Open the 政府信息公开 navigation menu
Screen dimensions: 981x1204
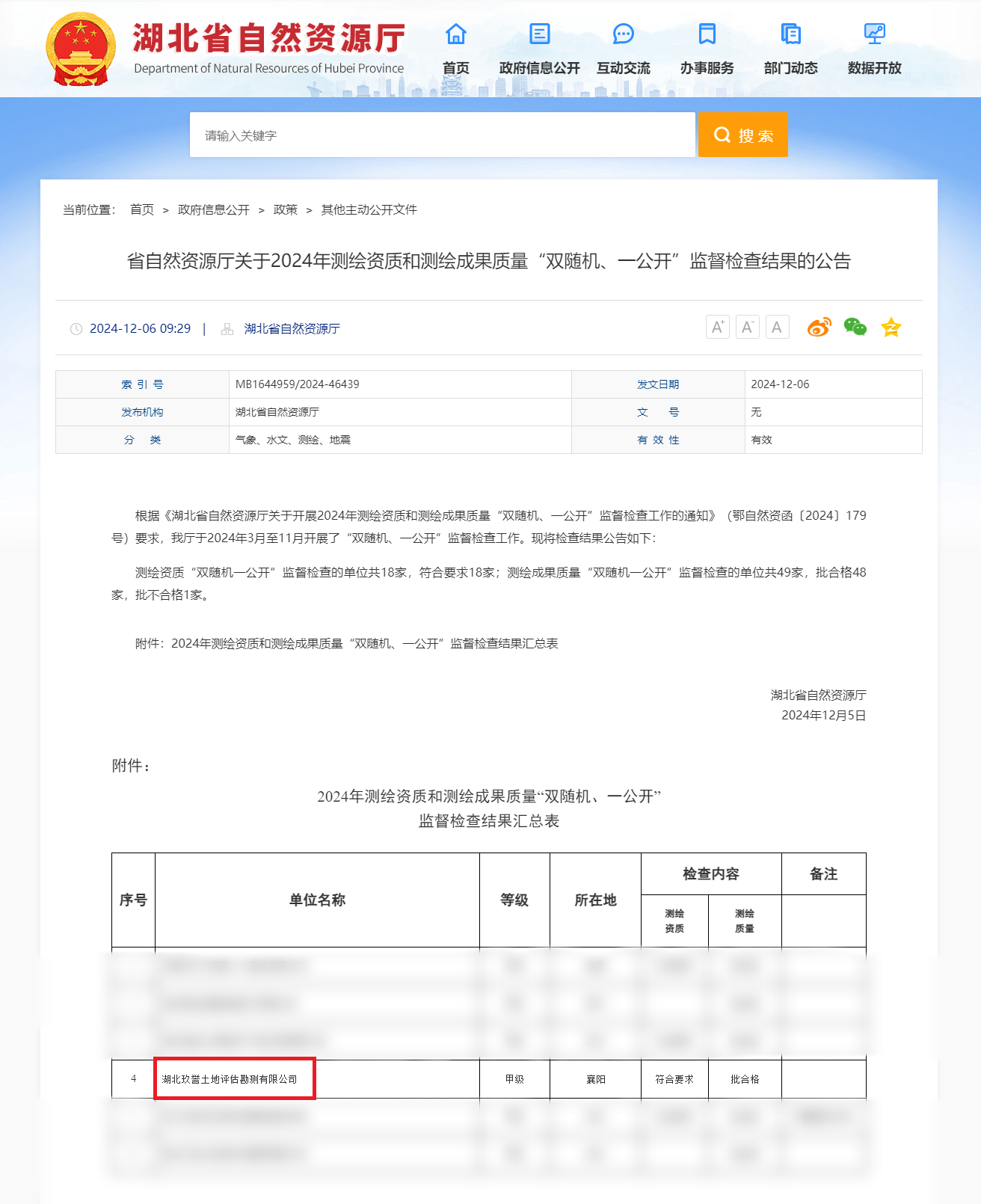click(540, 68)
